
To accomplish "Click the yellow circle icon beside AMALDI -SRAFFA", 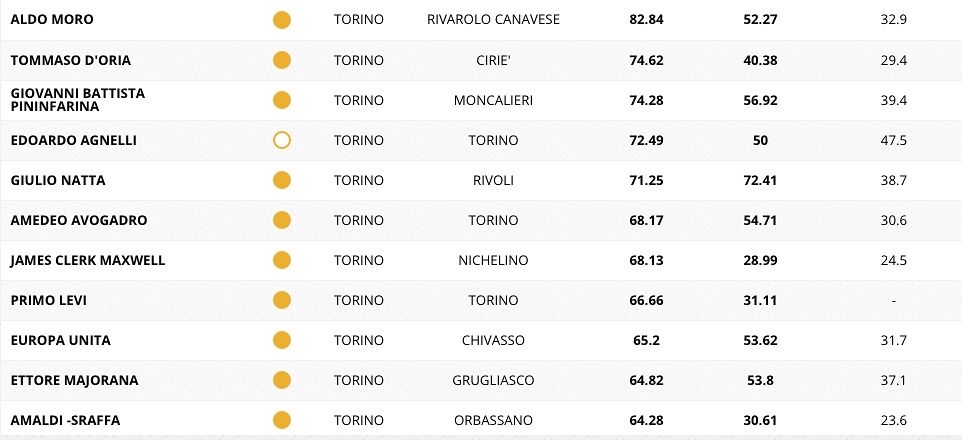I will tap(282, 420).
